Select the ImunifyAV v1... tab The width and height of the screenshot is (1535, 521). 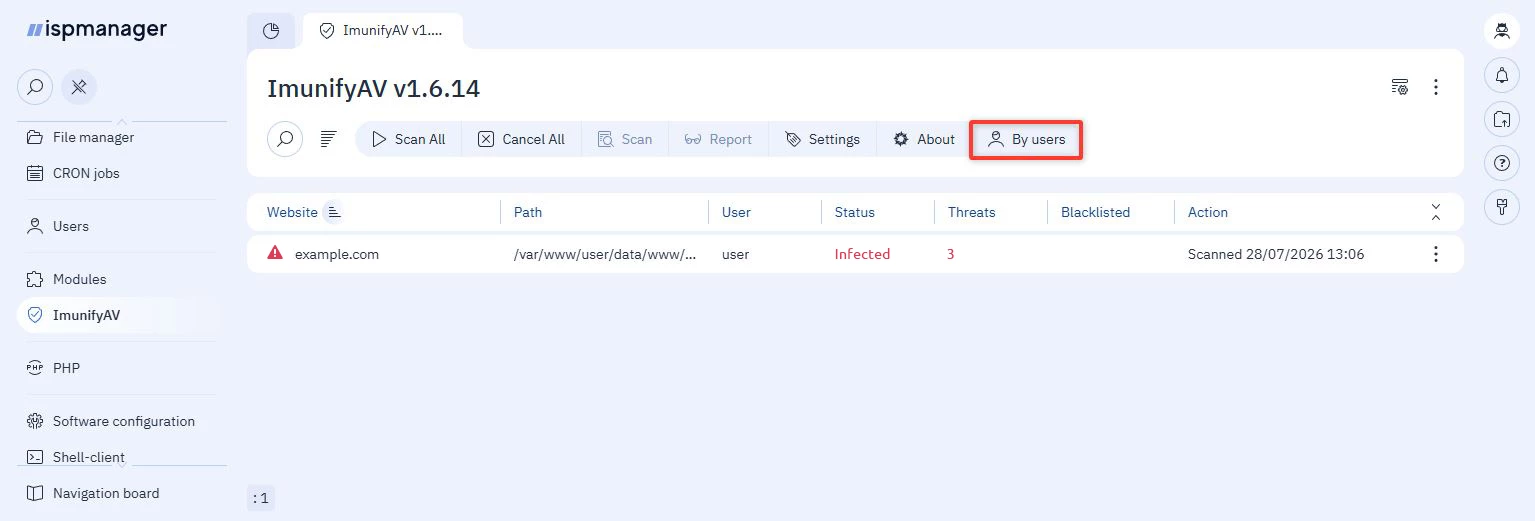pyautogui.click(x=382, y=31)
